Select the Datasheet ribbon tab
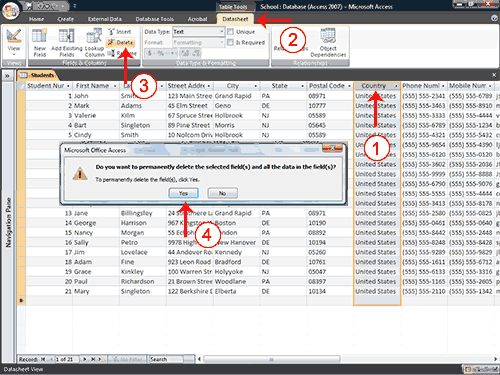 pos(235,19)
